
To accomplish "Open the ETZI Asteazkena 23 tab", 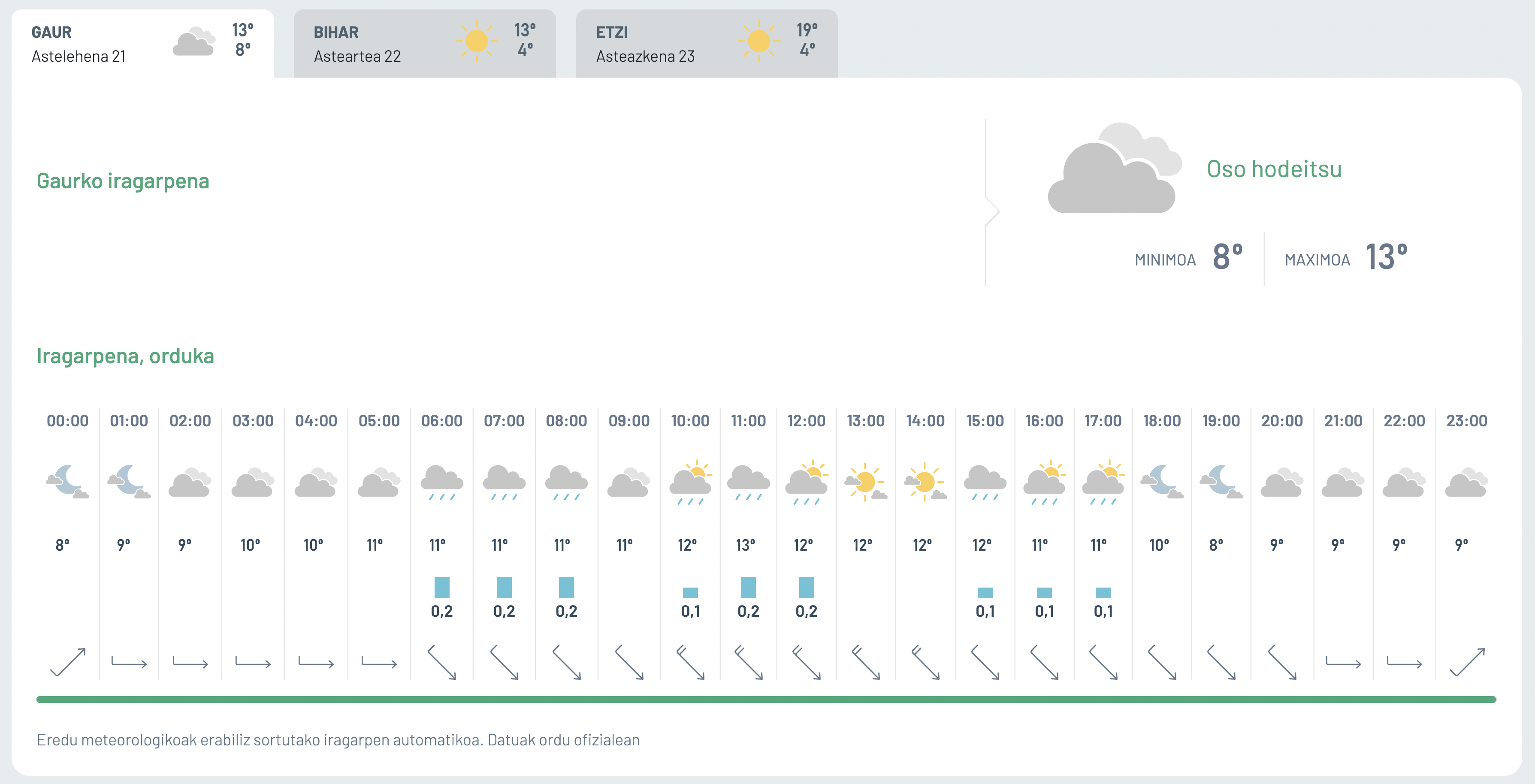I will coord(707,43).
